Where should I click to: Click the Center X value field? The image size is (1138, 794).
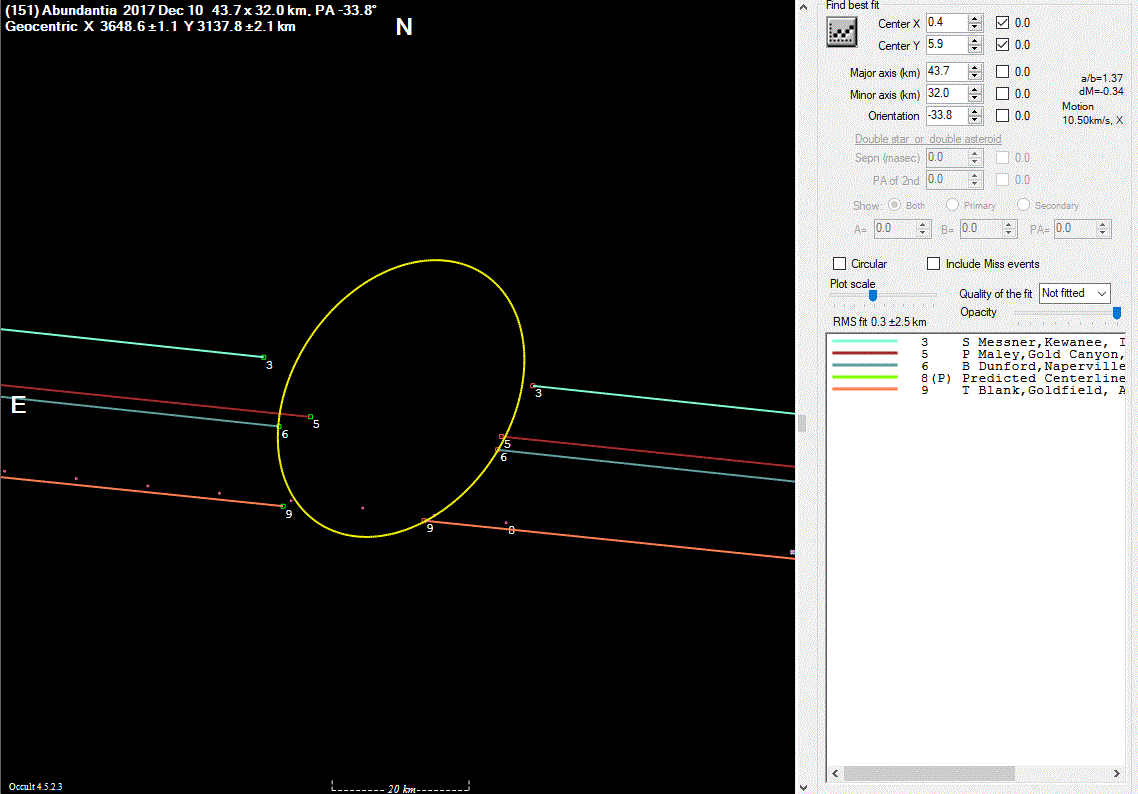coord(946,22)
